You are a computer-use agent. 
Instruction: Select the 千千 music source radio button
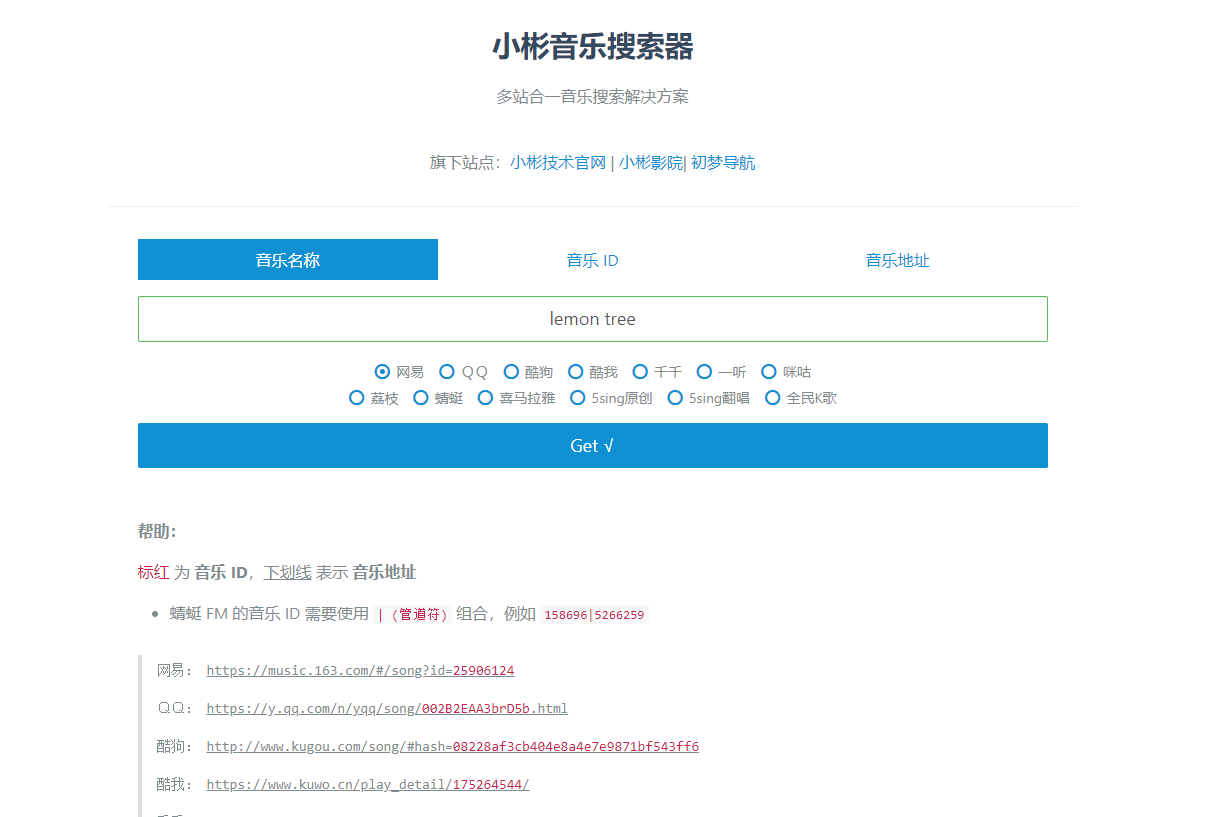pos(640,371)
